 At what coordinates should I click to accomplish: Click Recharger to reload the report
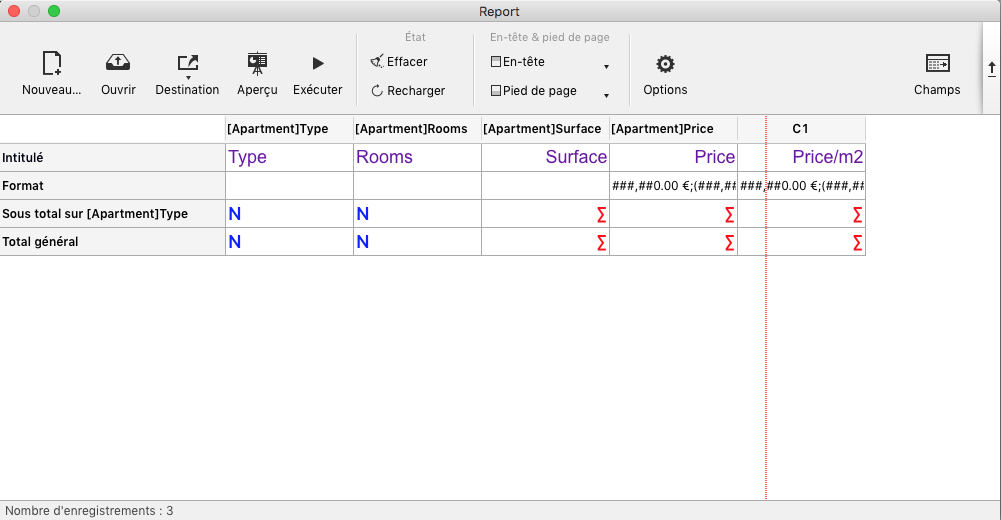tap(407, 91)
